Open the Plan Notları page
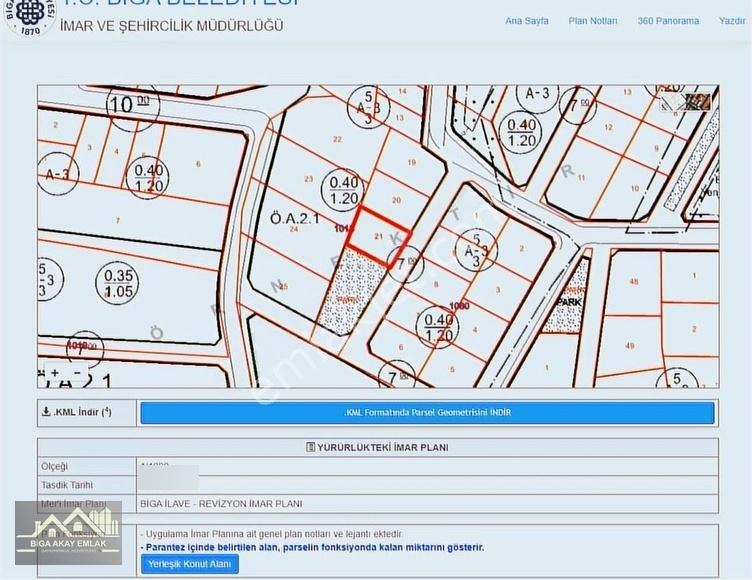The image size is (752, 580). tap(593, 21)
